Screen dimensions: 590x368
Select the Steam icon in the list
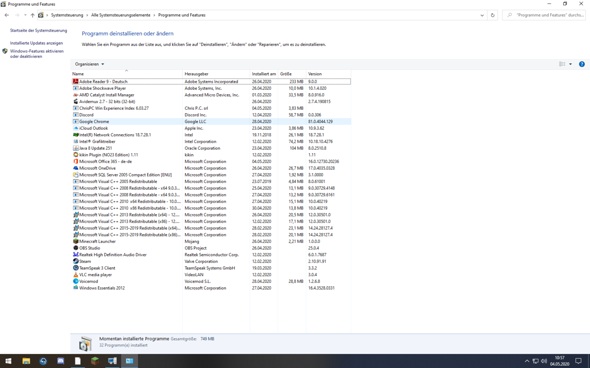75,261
